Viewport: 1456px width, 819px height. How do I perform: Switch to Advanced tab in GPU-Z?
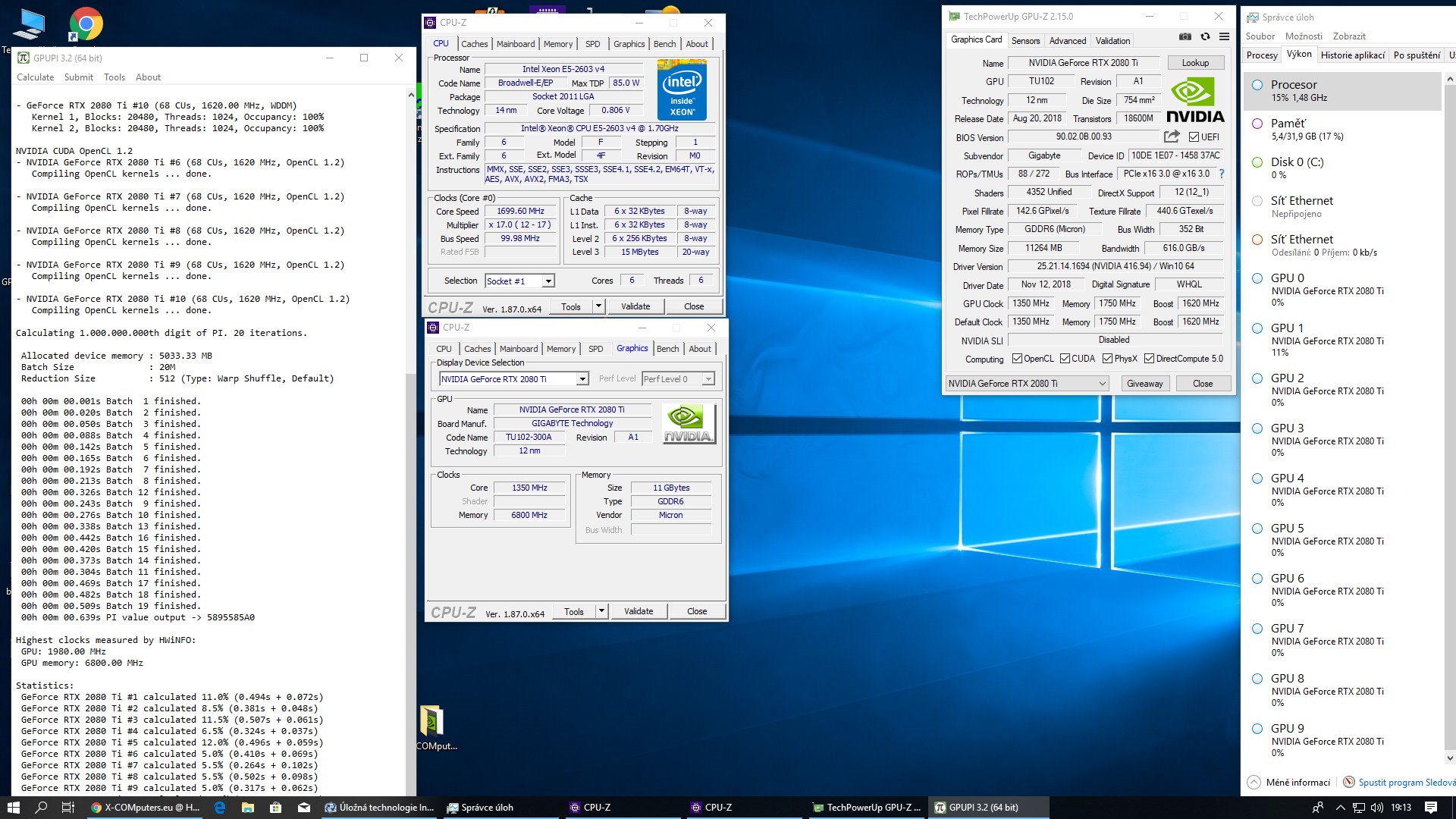[1068, 41]
